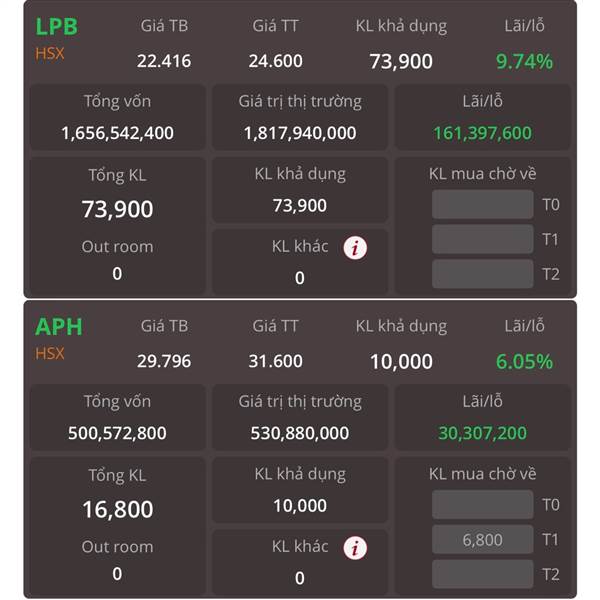Tap the LPB profit percentage 9.74%
The width and height of the screenshot is (600, 600).
click(x=524, y=61)
